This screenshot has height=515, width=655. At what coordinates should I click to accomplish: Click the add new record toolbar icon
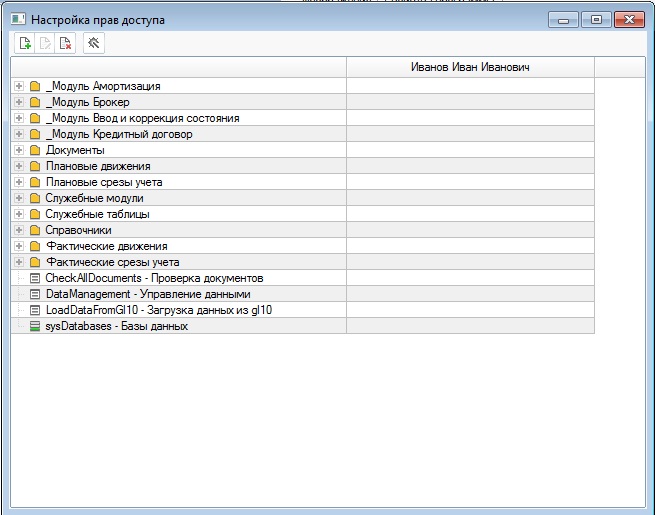(x=25, y=43)
